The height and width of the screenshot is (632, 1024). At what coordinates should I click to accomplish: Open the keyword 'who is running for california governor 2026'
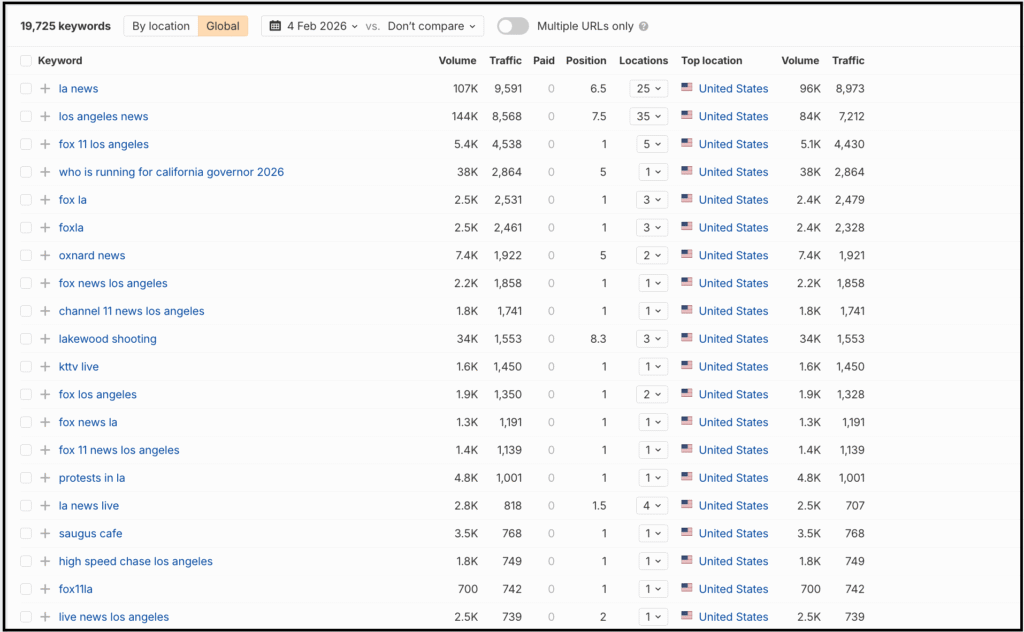coord(171,171)
